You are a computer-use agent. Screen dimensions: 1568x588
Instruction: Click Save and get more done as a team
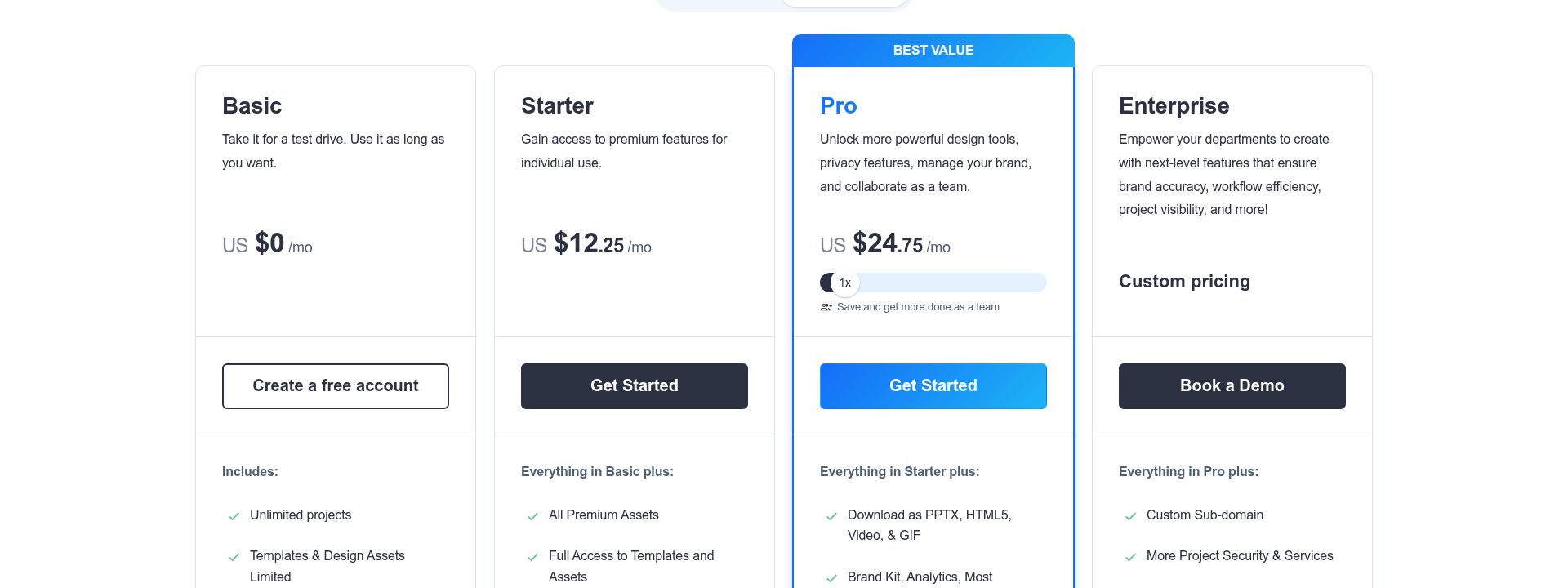918,307
